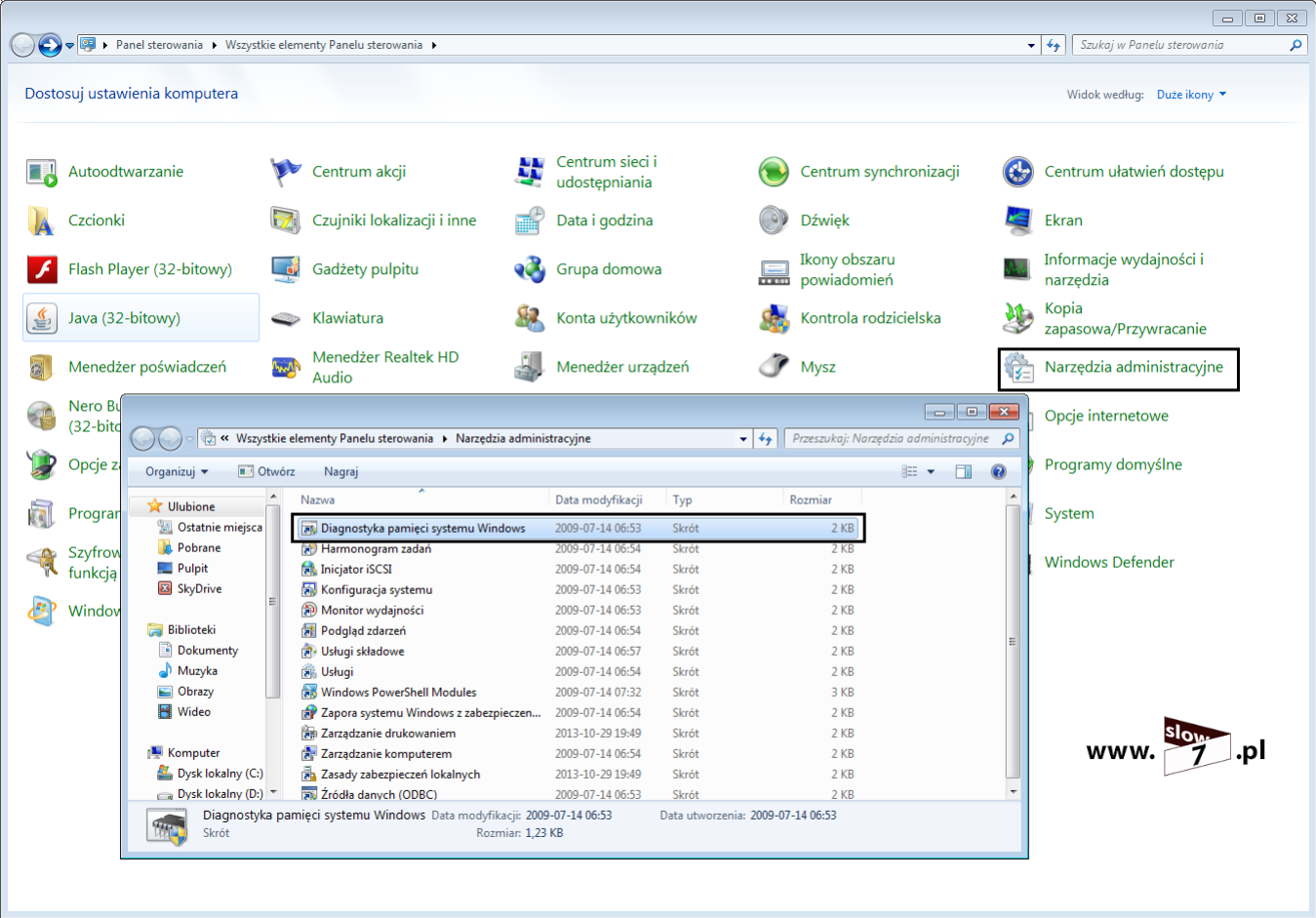Open the Klawiatura keyboard icon

tap(286, 319)
